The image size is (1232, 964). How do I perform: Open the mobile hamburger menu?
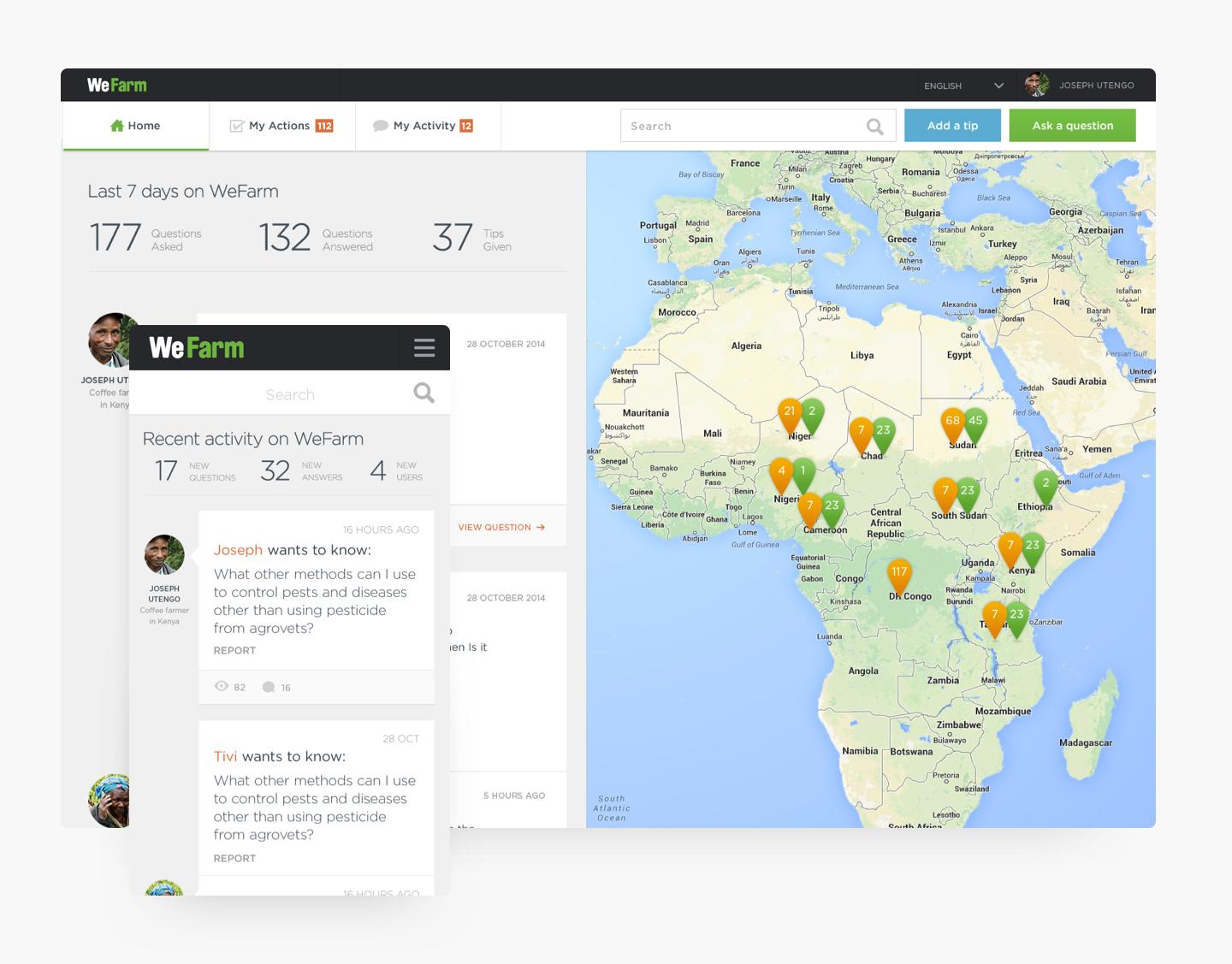tap(424, 347)
